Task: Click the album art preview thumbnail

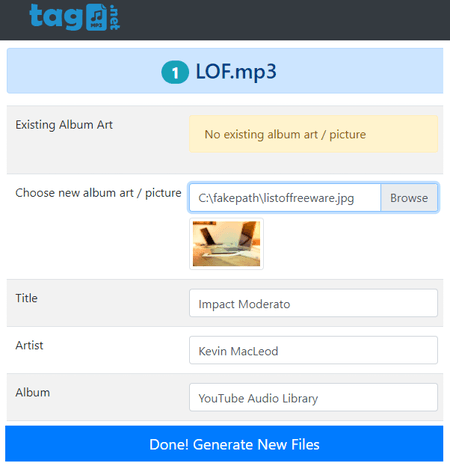Action: tap(226, 244)
